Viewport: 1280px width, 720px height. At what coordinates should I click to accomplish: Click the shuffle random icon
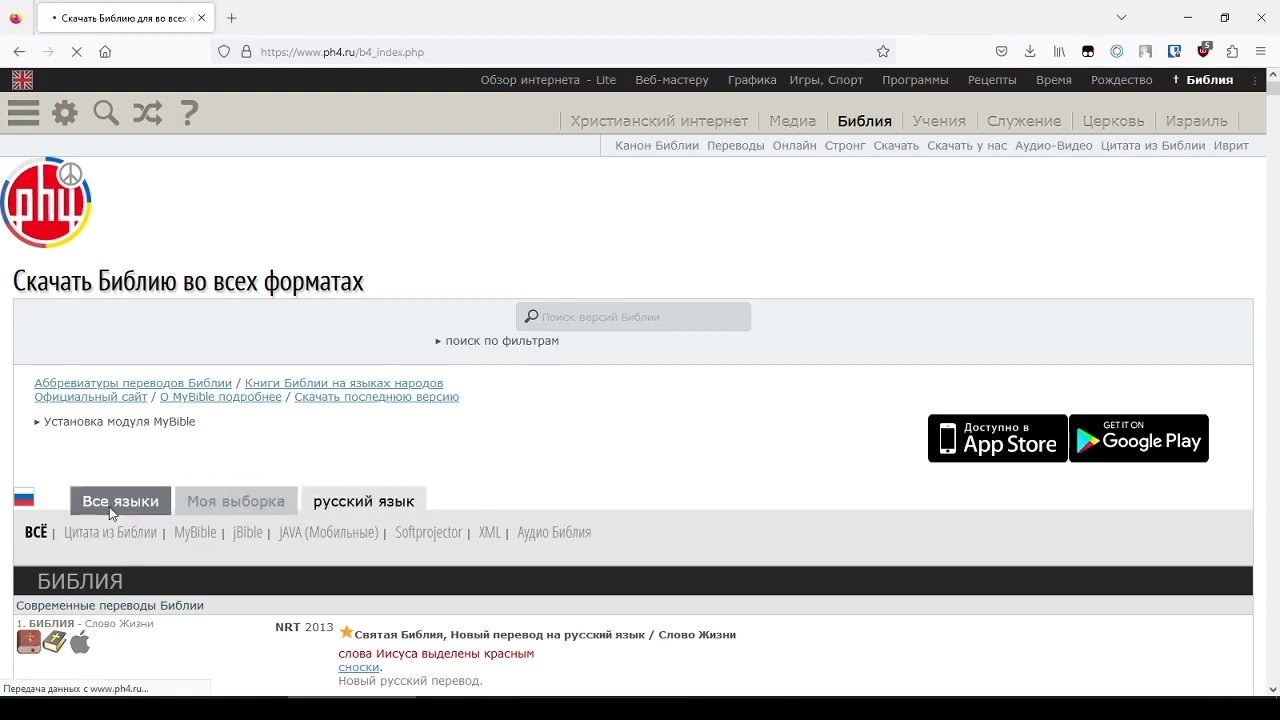(x=147, y=113)
